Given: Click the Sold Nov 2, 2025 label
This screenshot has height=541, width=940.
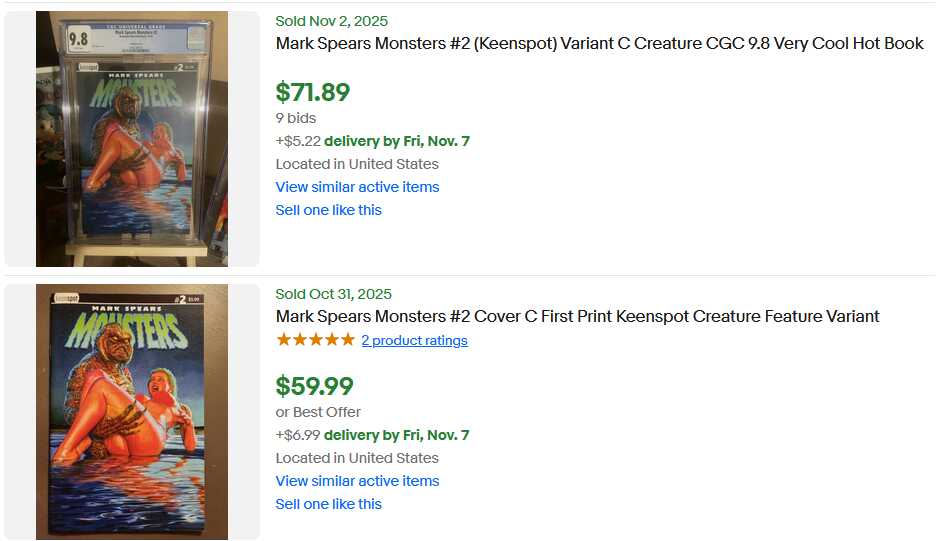Looking at the screenshot, I should pyautogui.click(x=332, y=21).
